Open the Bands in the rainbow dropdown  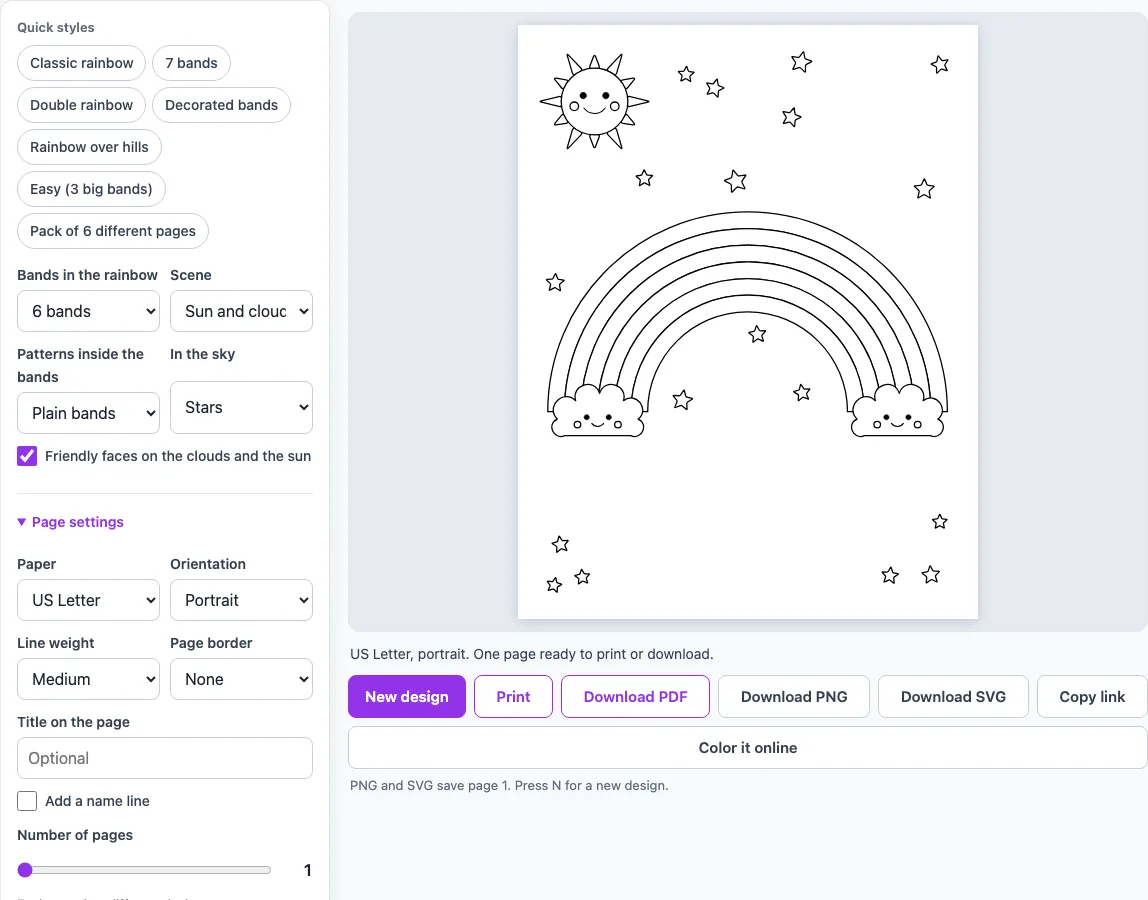pos(89,311)
